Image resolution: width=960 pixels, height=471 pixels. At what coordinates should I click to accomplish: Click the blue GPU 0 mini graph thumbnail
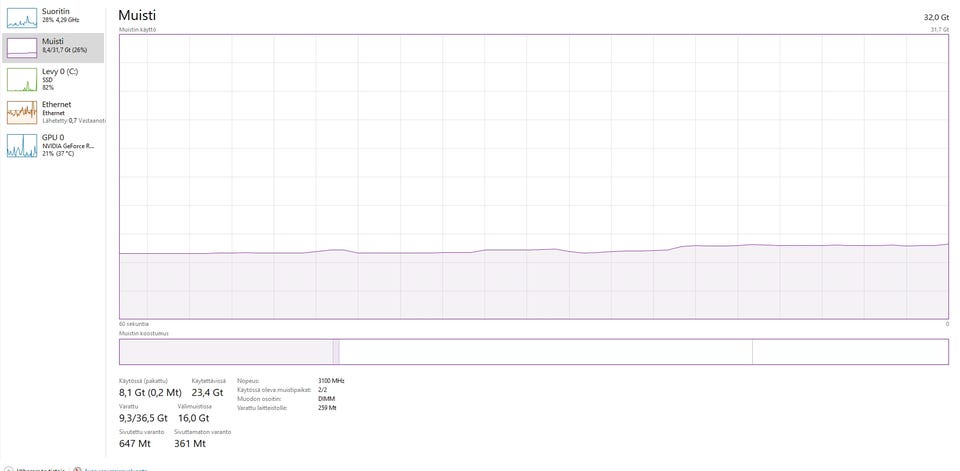point(22,146)
